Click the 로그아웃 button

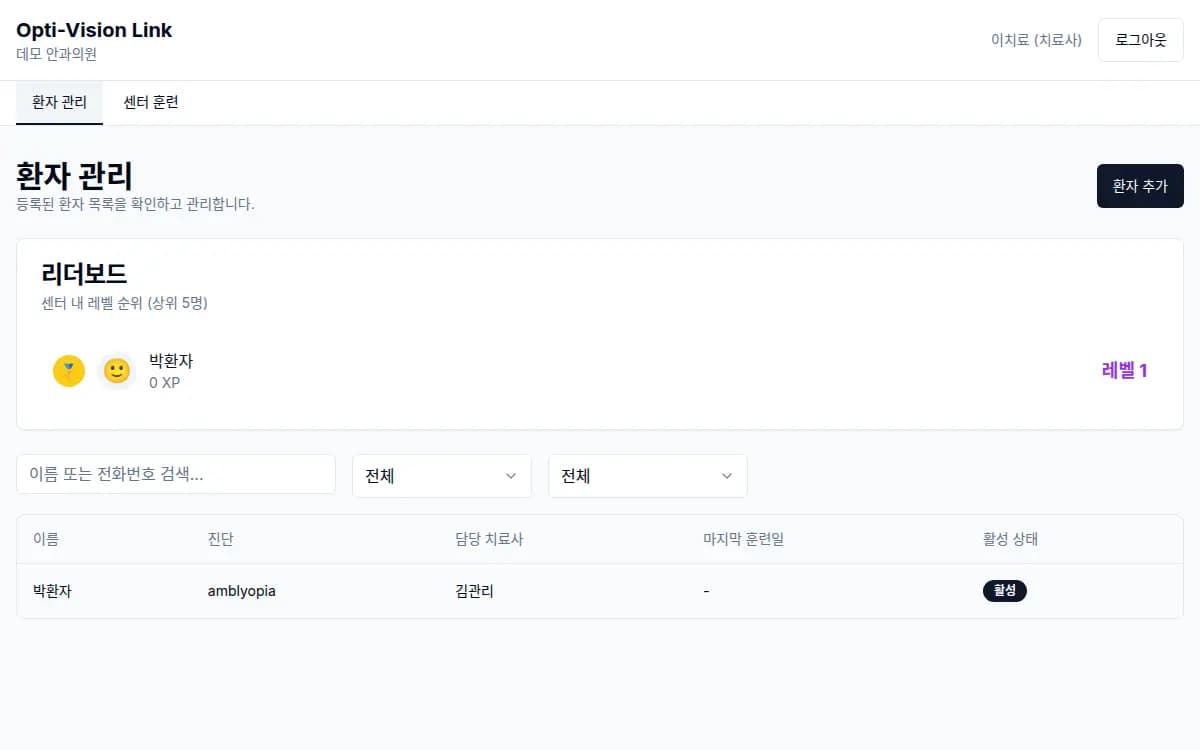click(x=1141, y=40)
